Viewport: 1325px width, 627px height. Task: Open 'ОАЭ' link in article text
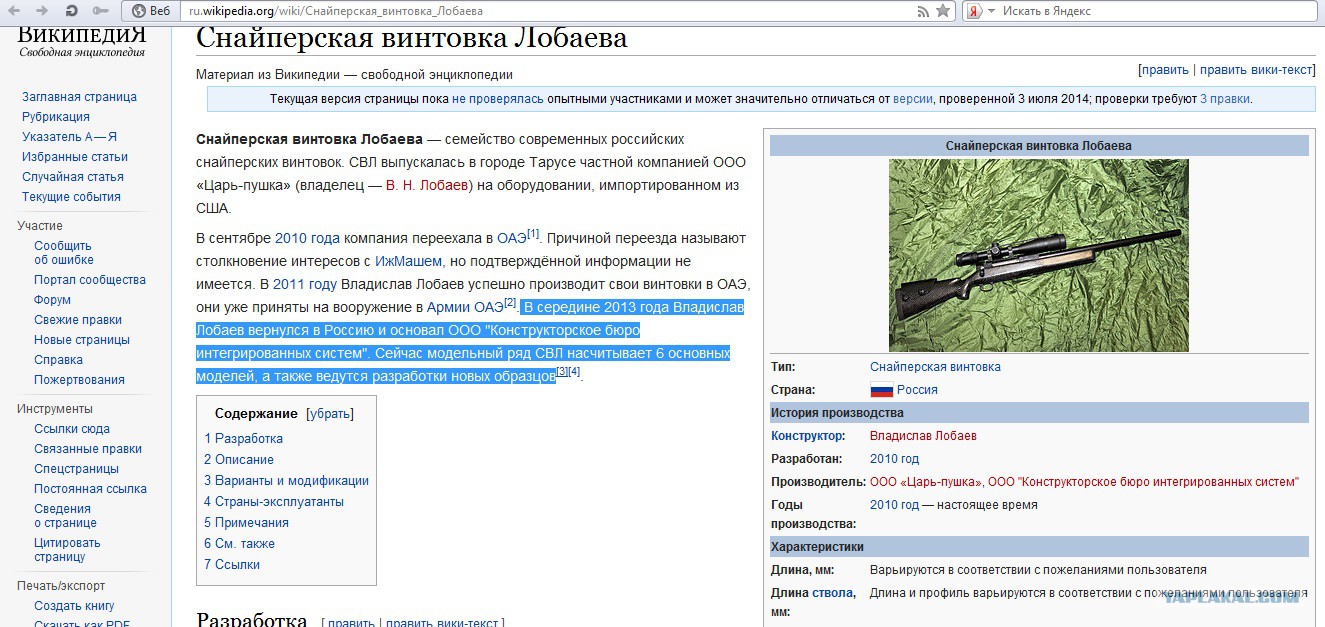[511, 238]
